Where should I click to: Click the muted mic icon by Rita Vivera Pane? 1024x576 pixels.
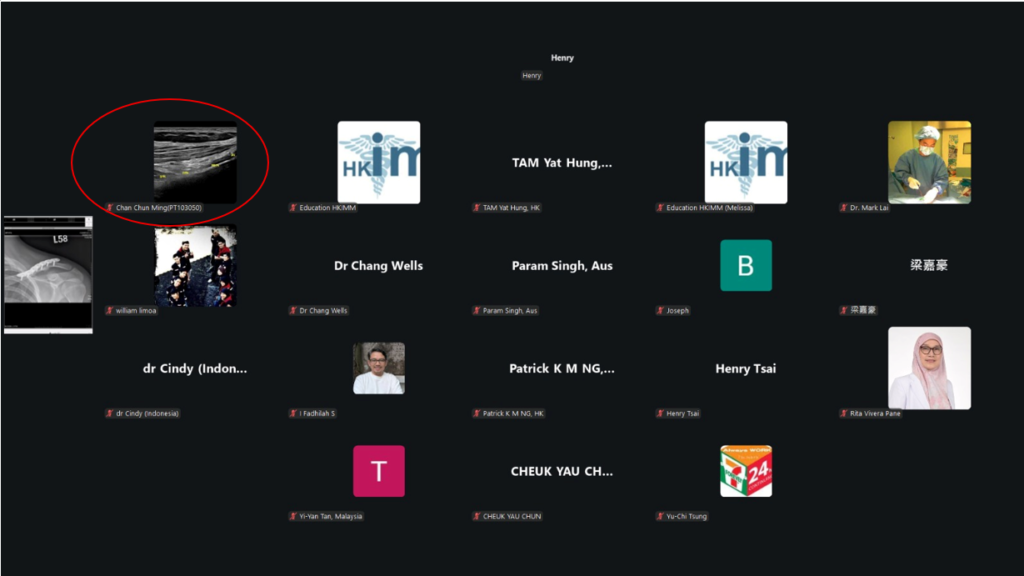click(844, 414)
